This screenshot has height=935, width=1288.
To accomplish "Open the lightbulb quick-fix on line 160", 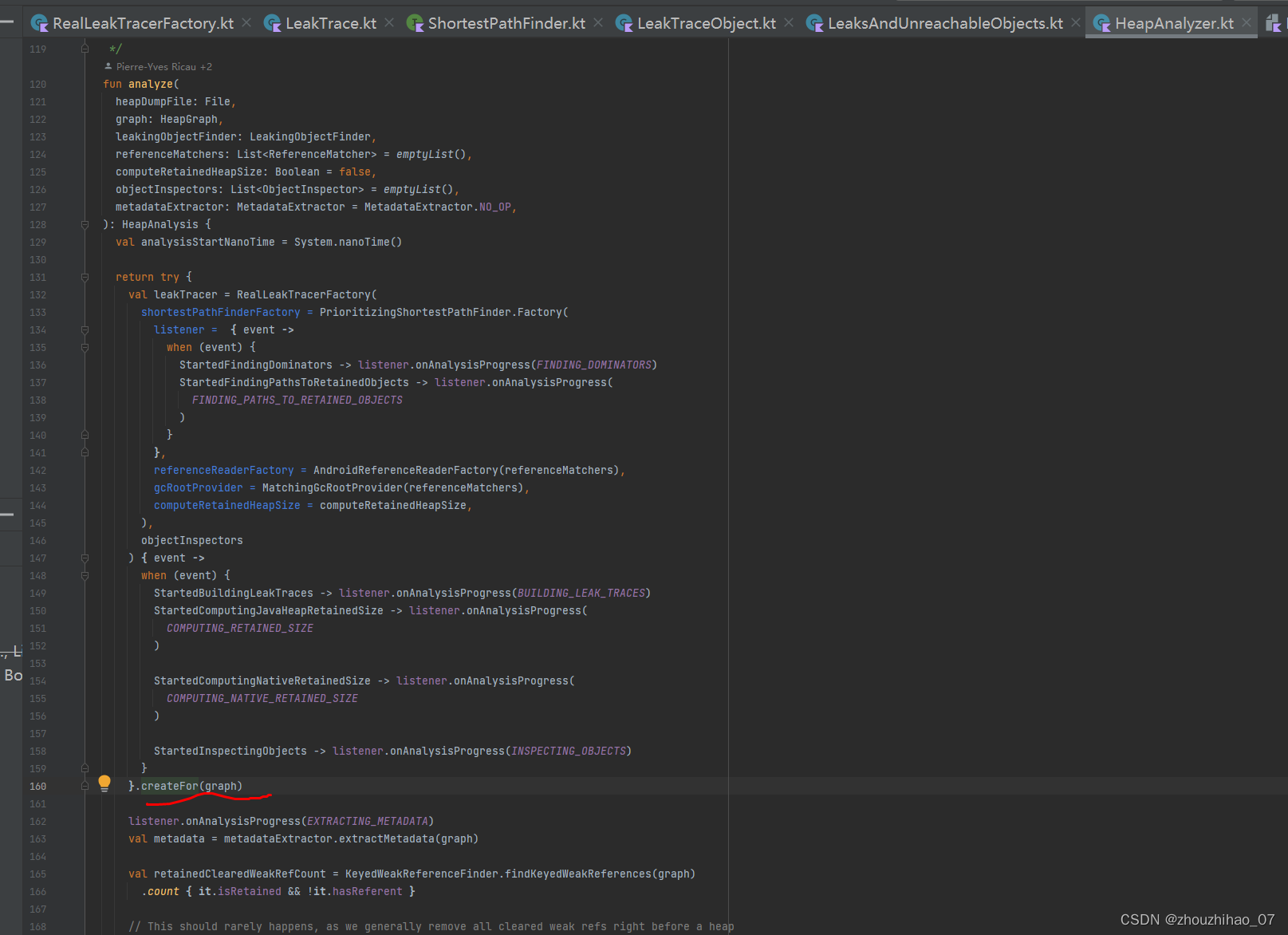I will coord(104,783).
